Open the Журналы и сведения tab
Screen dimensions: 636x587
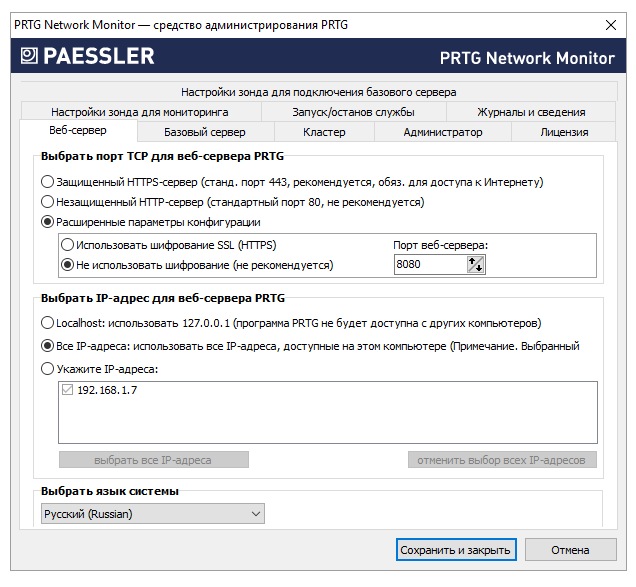point(531,112)
